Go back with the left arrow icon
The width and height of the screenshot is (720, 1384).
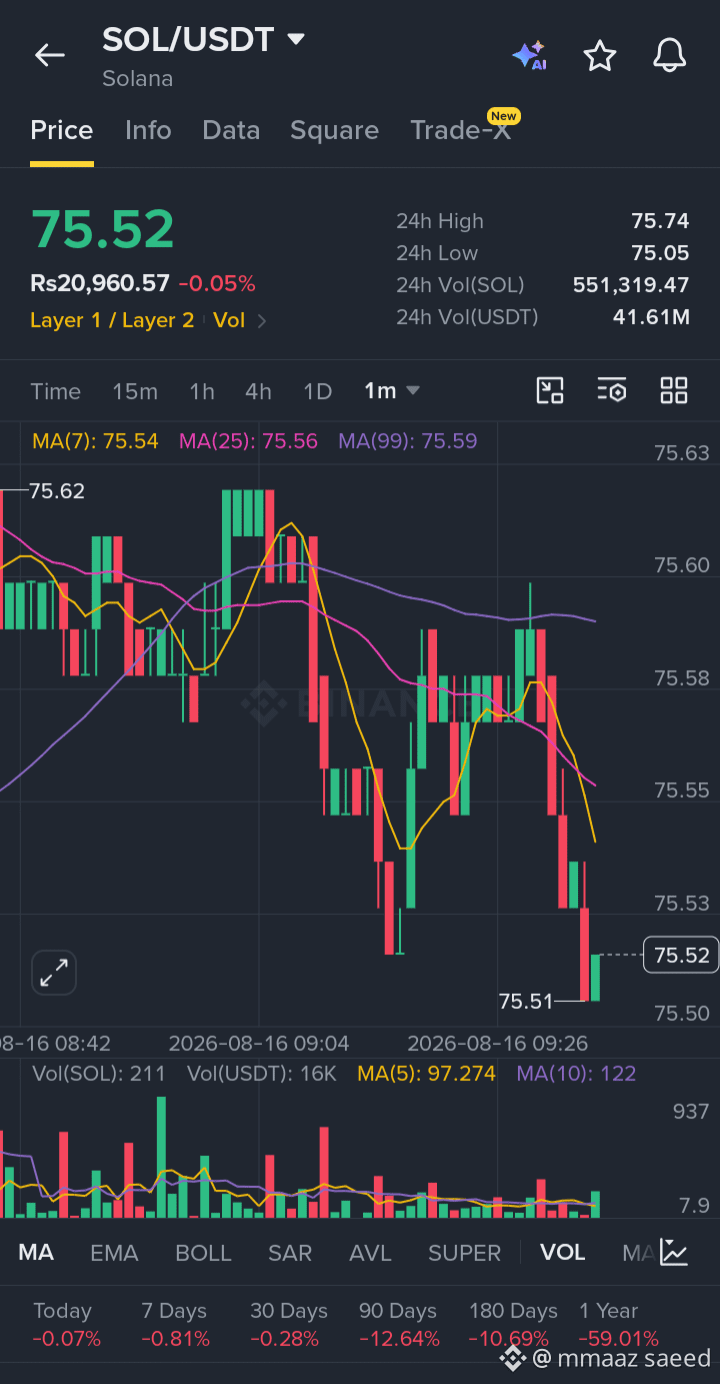49,55
